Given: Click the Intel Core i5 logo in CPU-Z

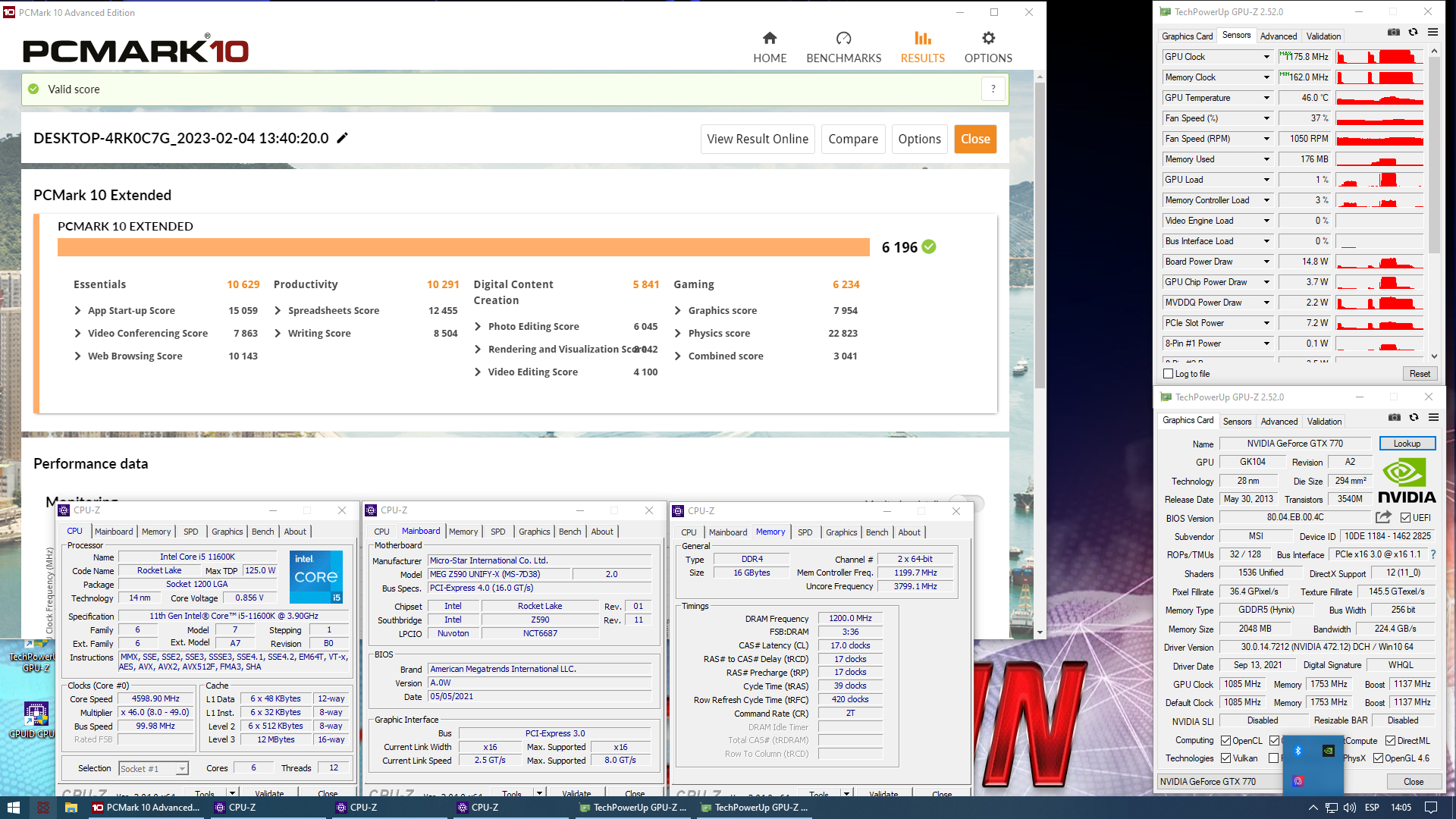Looking at the screenshot, I should click(x=316, y=577).
